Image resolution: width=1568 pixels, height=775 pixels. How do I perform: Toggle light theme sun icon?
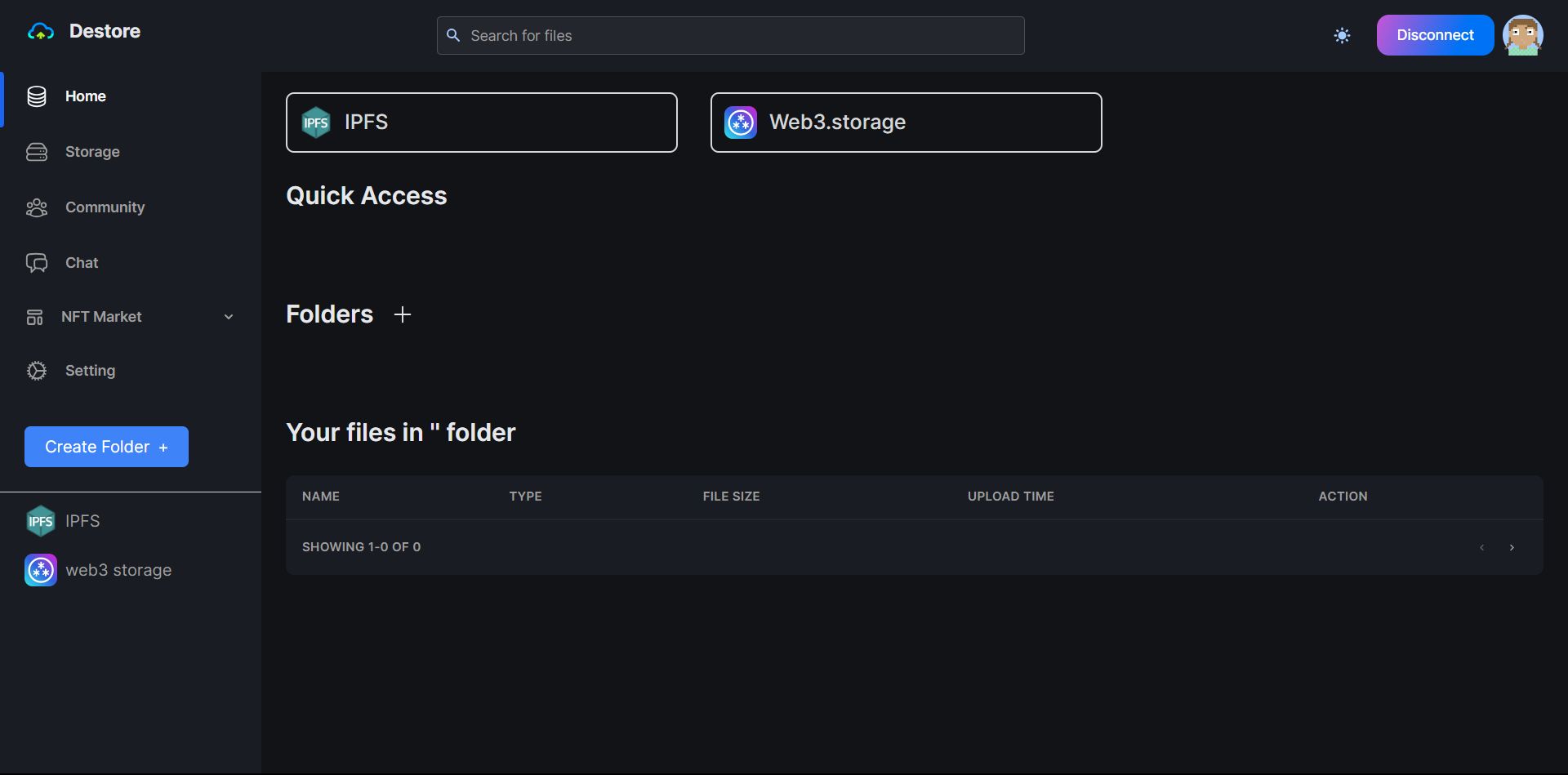pyautogui.click(x=1342, y=35)
